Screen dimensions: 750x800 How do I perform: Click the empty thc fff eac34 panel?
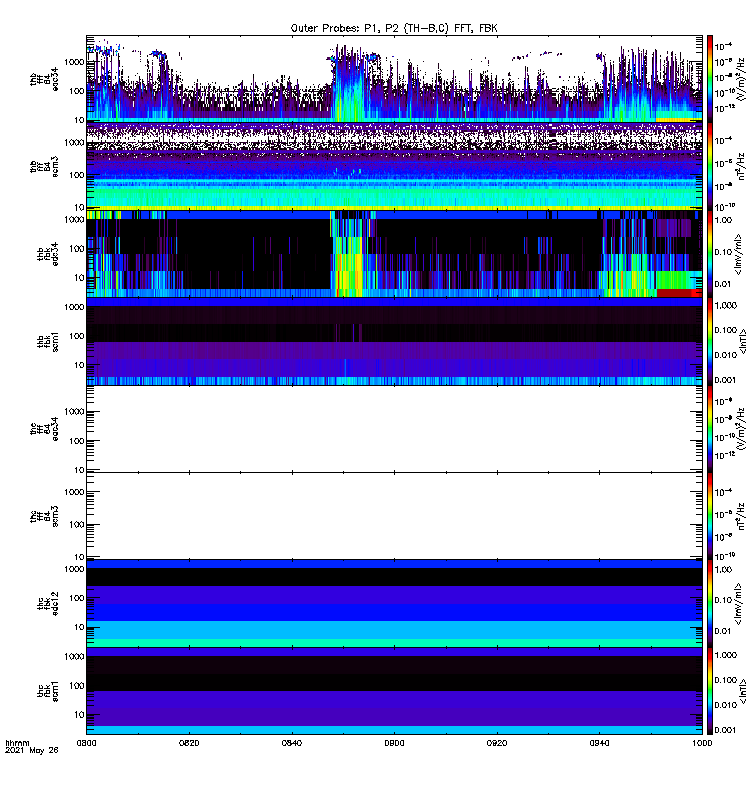394,429
